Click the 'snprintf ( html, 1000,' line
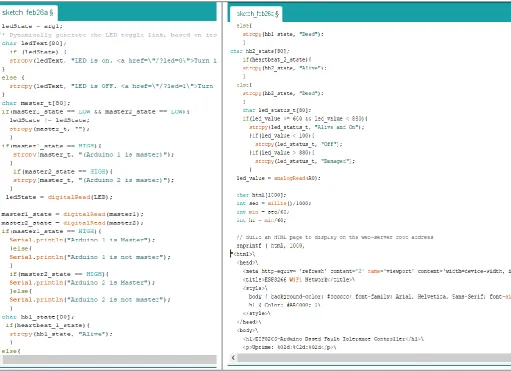Viewport: 511px width, 371px height. click(271, 246)
